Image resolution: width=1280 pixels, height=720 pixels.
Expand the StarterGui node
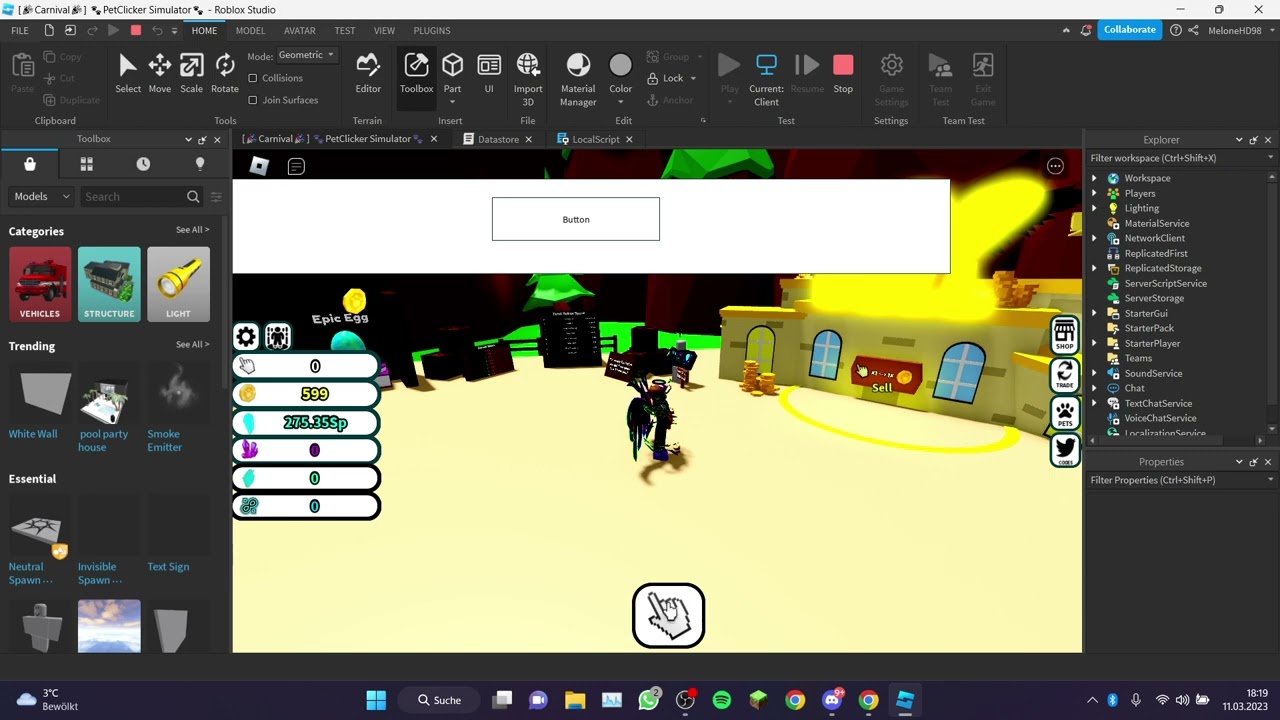(1094, 313)
